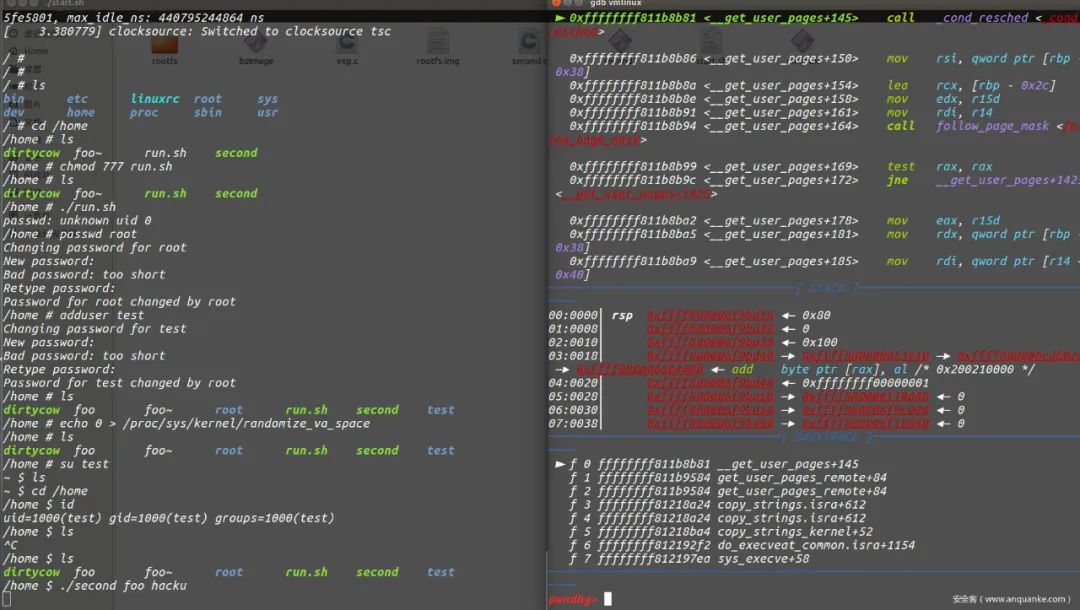The height and width of the screenshot is (610, 1080).
Task: Click the '^C' interrupt line
Action: [x=10, y=545]
